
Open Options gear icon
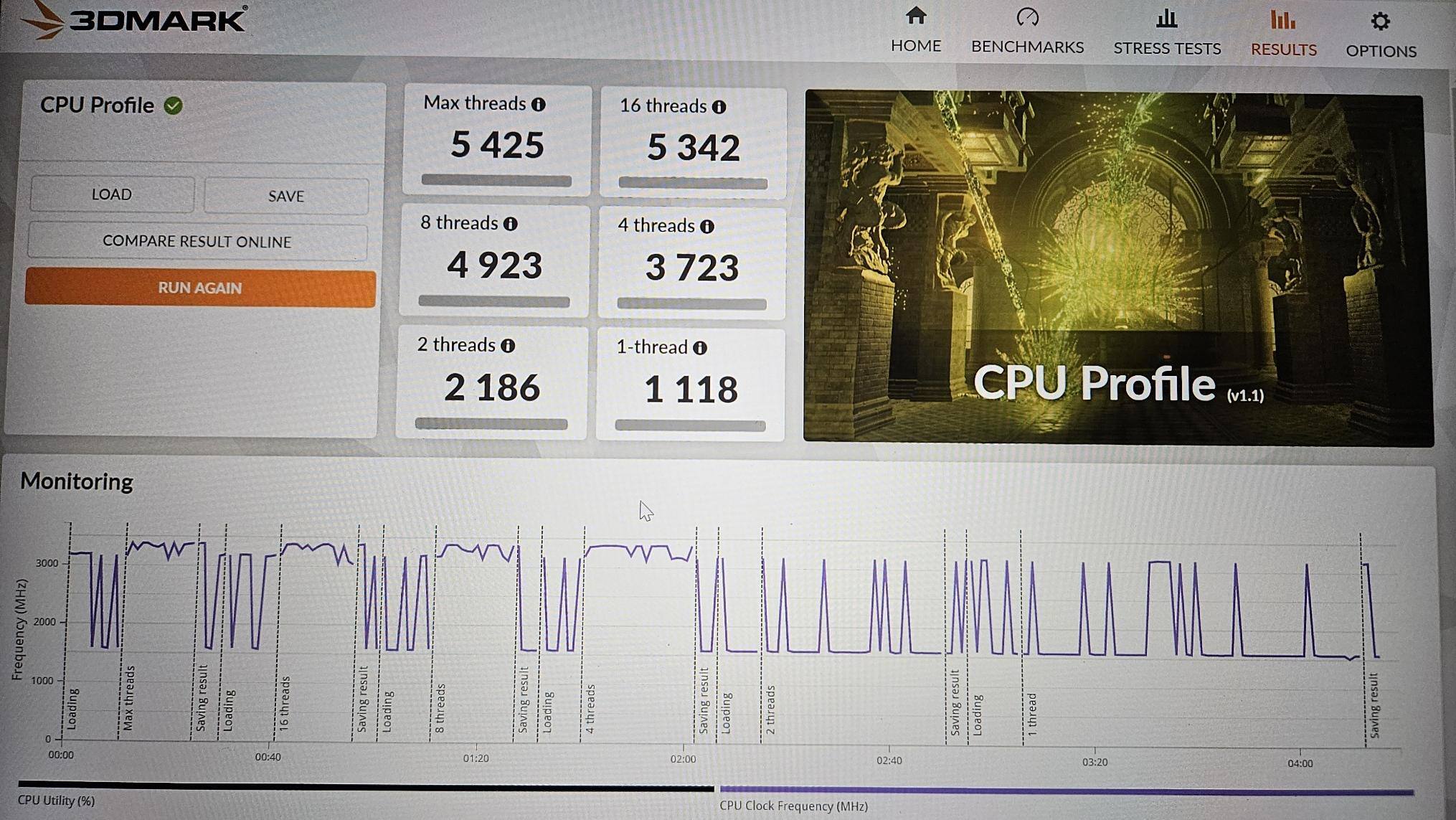click(x=1380, y=22)
